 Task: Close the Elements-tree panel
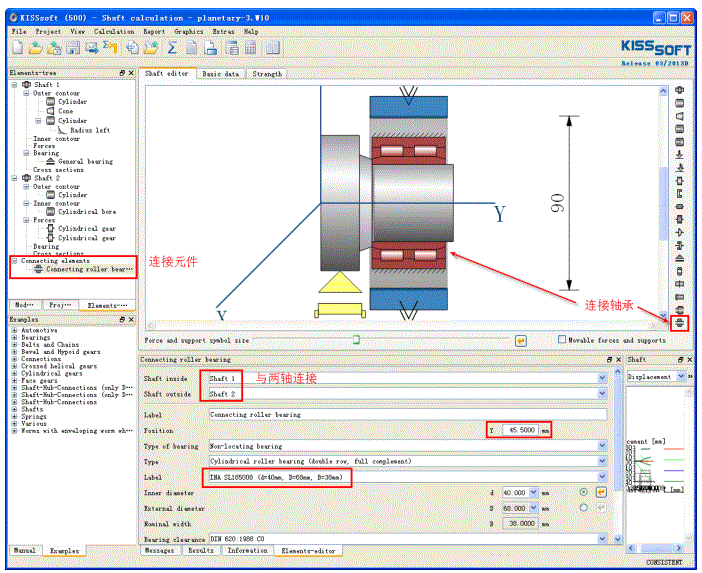point(131,73)
